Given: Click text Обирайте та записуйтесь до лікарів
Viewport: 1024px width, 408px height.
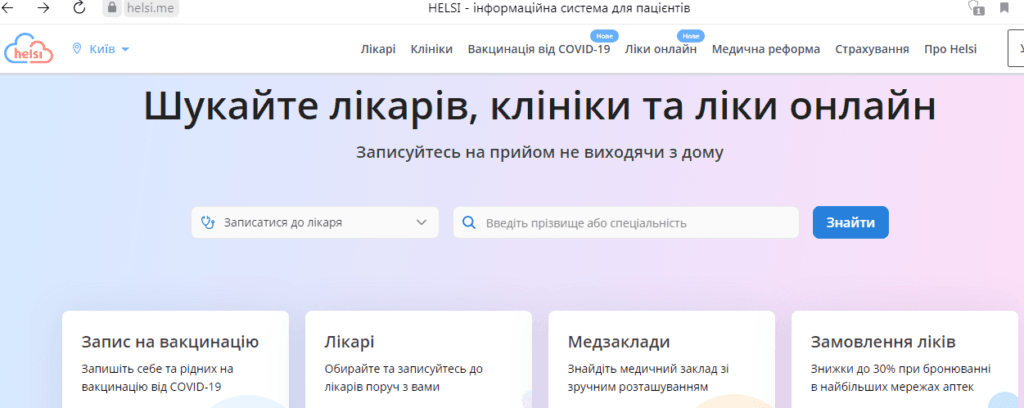Looking at the screenshot, I should 404,378.
